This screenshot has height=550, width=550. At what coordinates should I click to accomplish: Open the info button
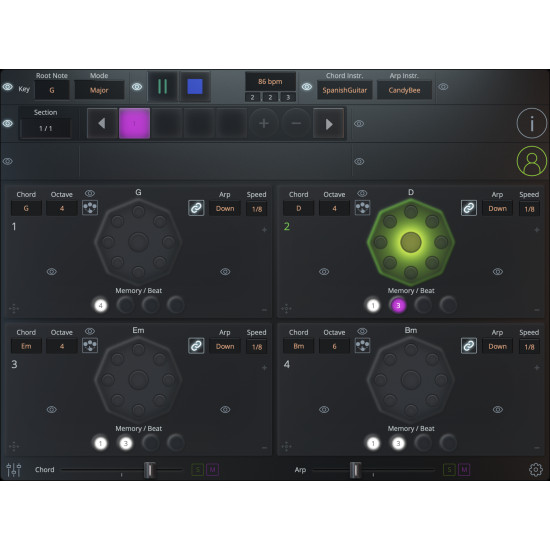(531, 123)
